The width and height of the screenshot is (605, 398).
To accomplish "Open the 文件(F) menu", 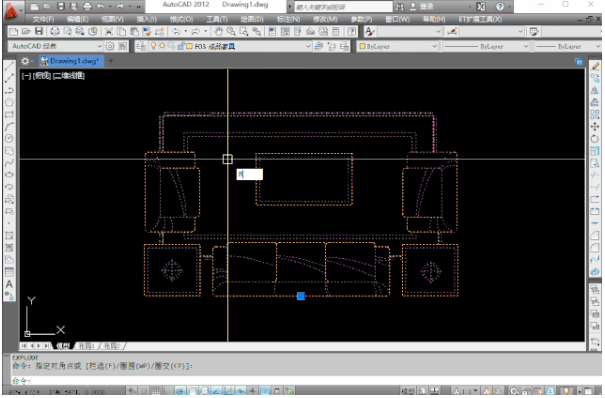I will [43, 19].
